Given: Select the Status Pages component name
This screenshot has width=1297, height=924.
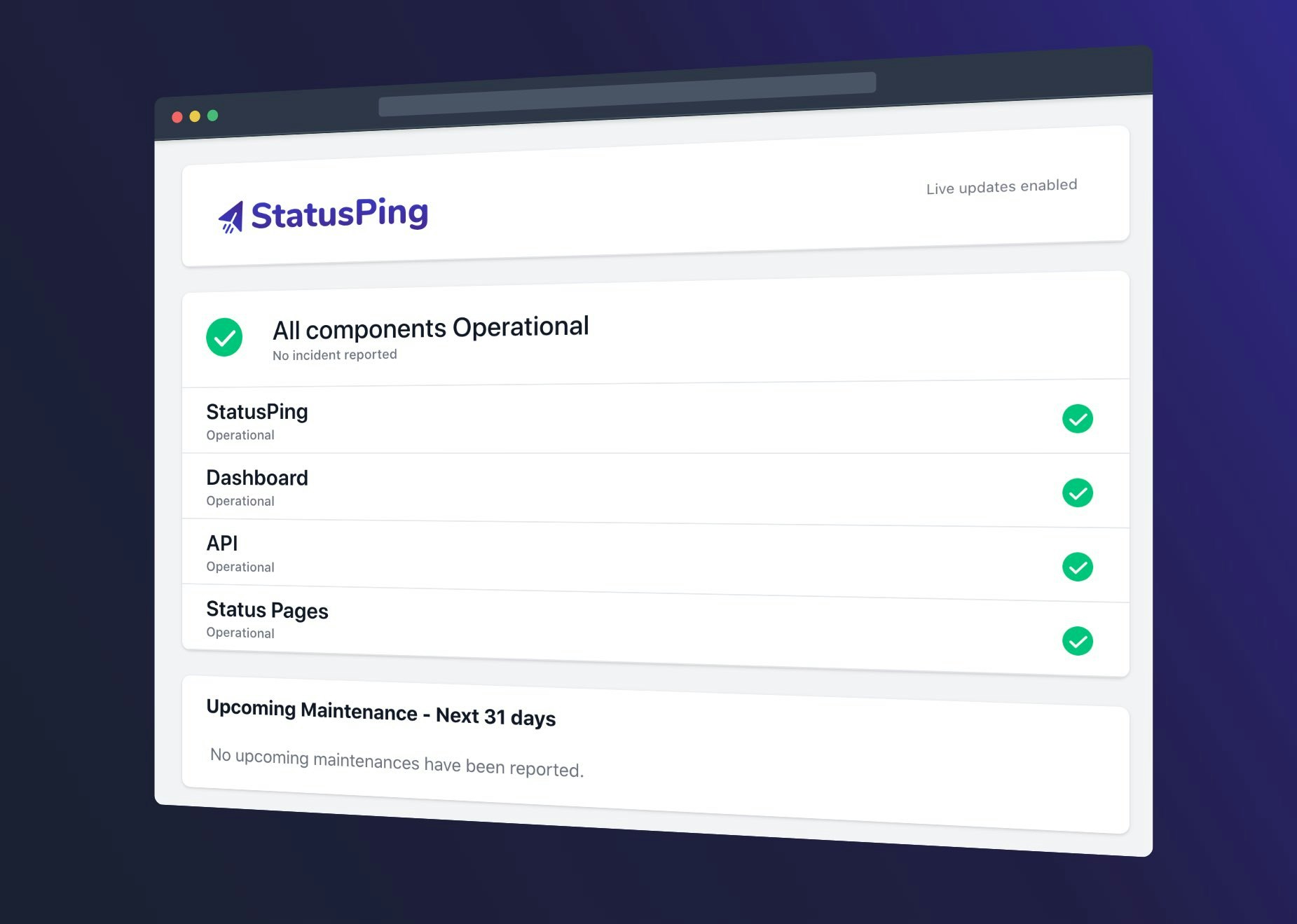Looking at the screenshot, I should tap(267, 610).
